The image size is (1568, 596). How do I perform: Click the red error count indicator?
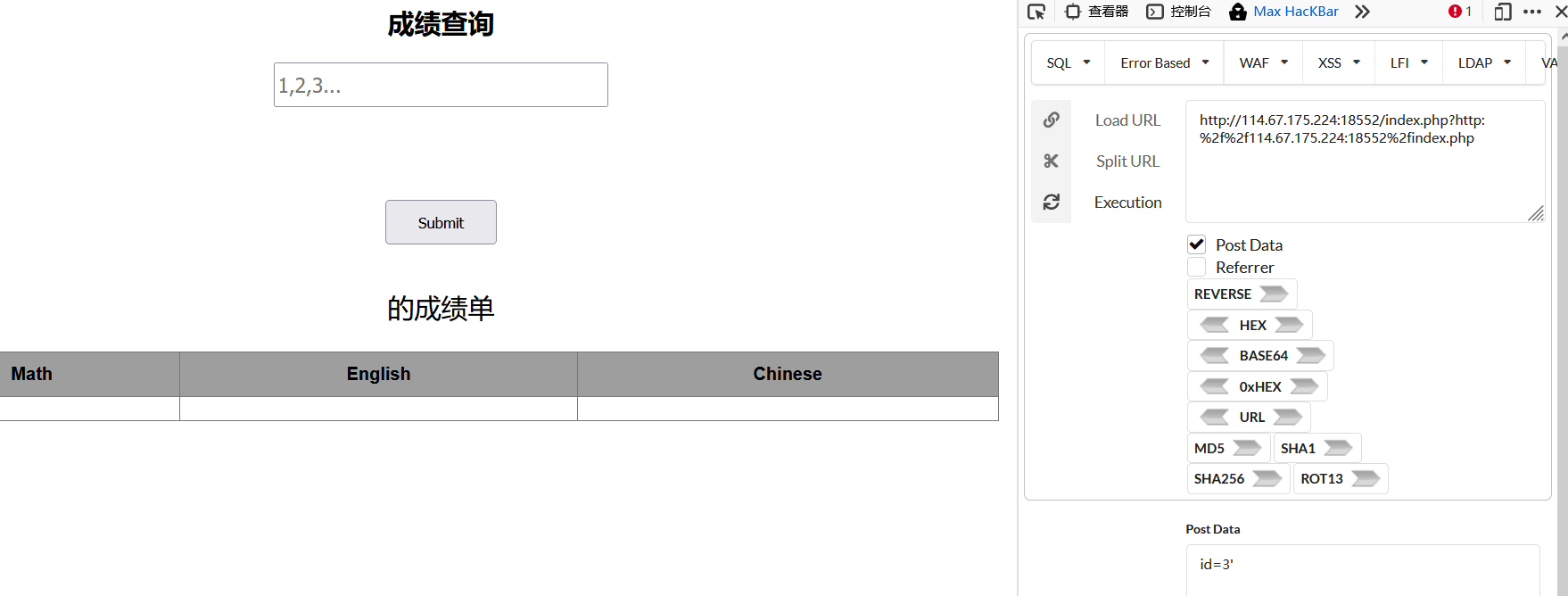click(x=1460, y=12)
